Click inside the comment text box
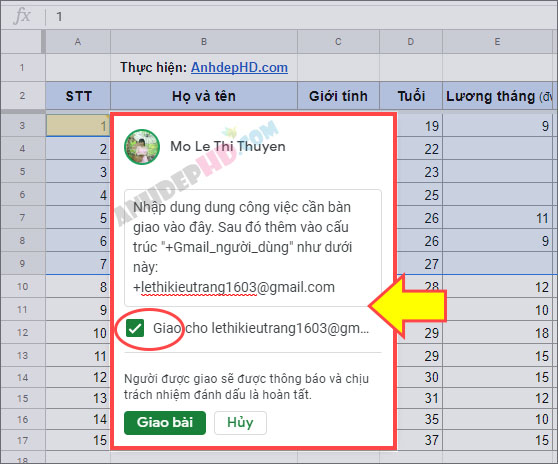This screenshot has height=464, width=558. [253, 248]
